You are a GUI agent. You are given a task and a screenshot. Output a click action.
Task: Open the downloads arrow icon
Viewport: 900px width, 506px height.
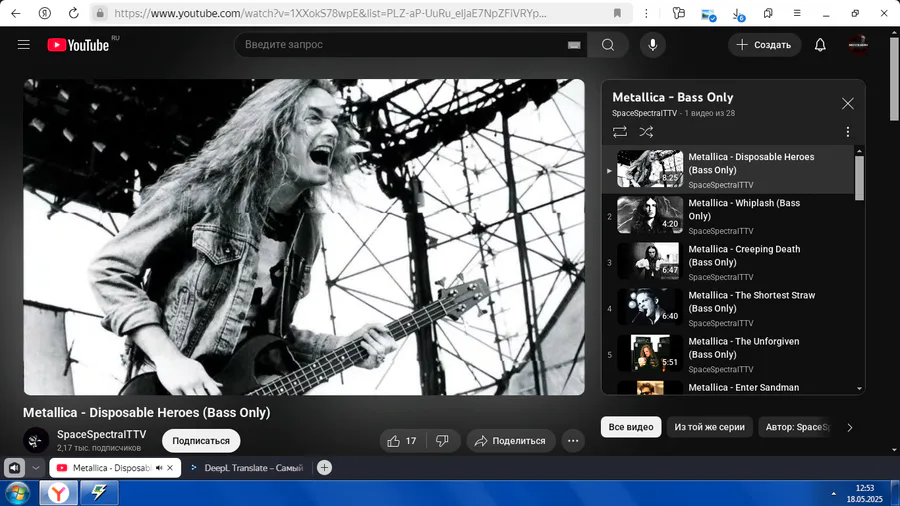pyautogui.click(x=738, y=14)
